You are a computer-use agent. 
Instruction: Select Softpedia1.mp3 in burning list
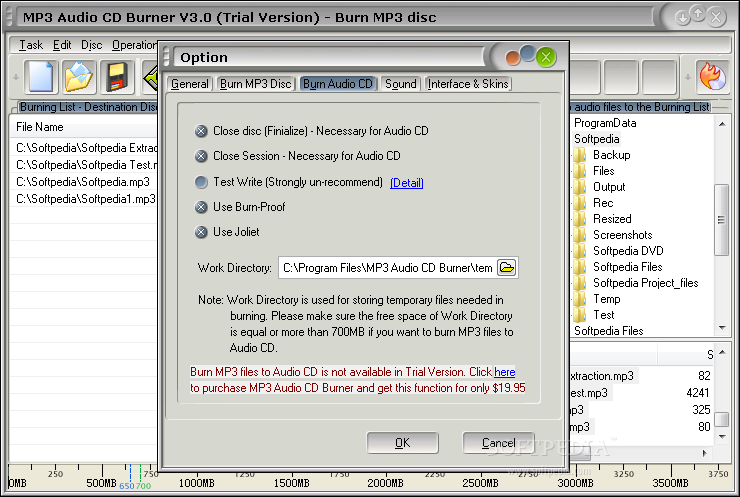83,199
